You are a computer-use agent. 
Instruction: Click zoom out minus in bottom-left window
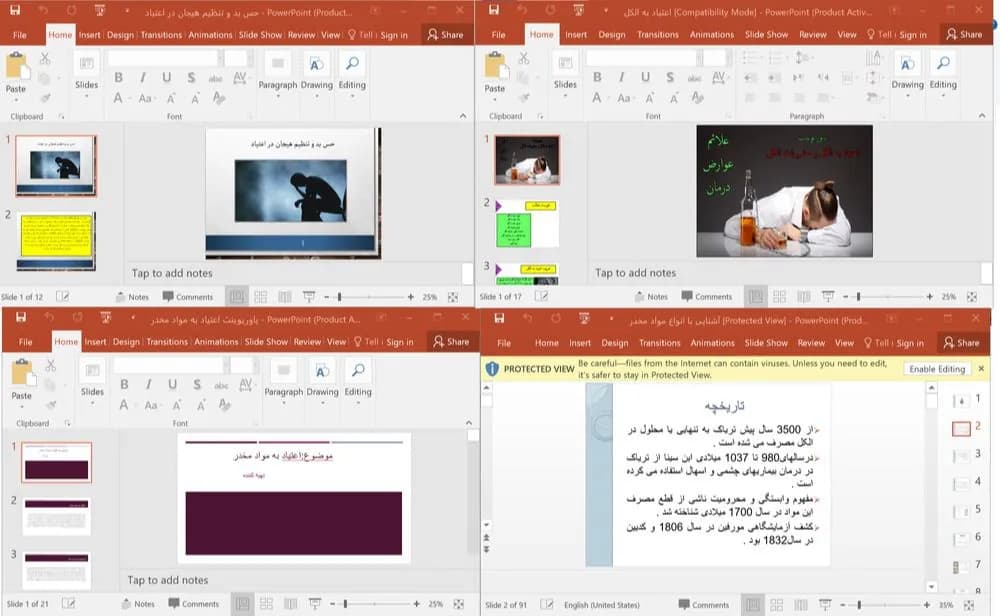click(332, 604)
